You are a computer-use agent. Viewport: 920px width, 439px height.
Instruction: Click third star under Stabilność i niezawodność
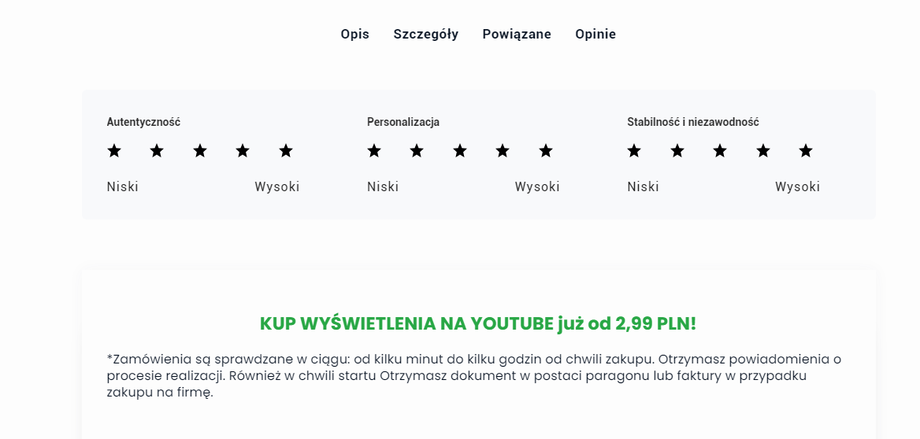click(x=720, y=151)
